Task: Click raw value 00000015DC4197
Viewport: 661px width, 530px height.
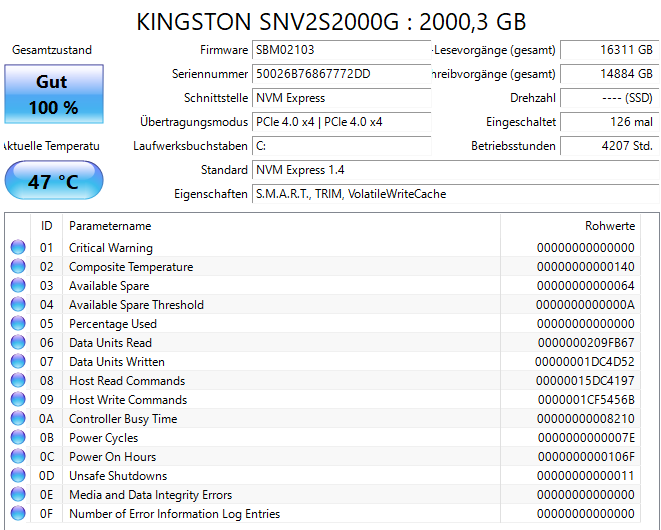Action: click(x=585, y=381)
